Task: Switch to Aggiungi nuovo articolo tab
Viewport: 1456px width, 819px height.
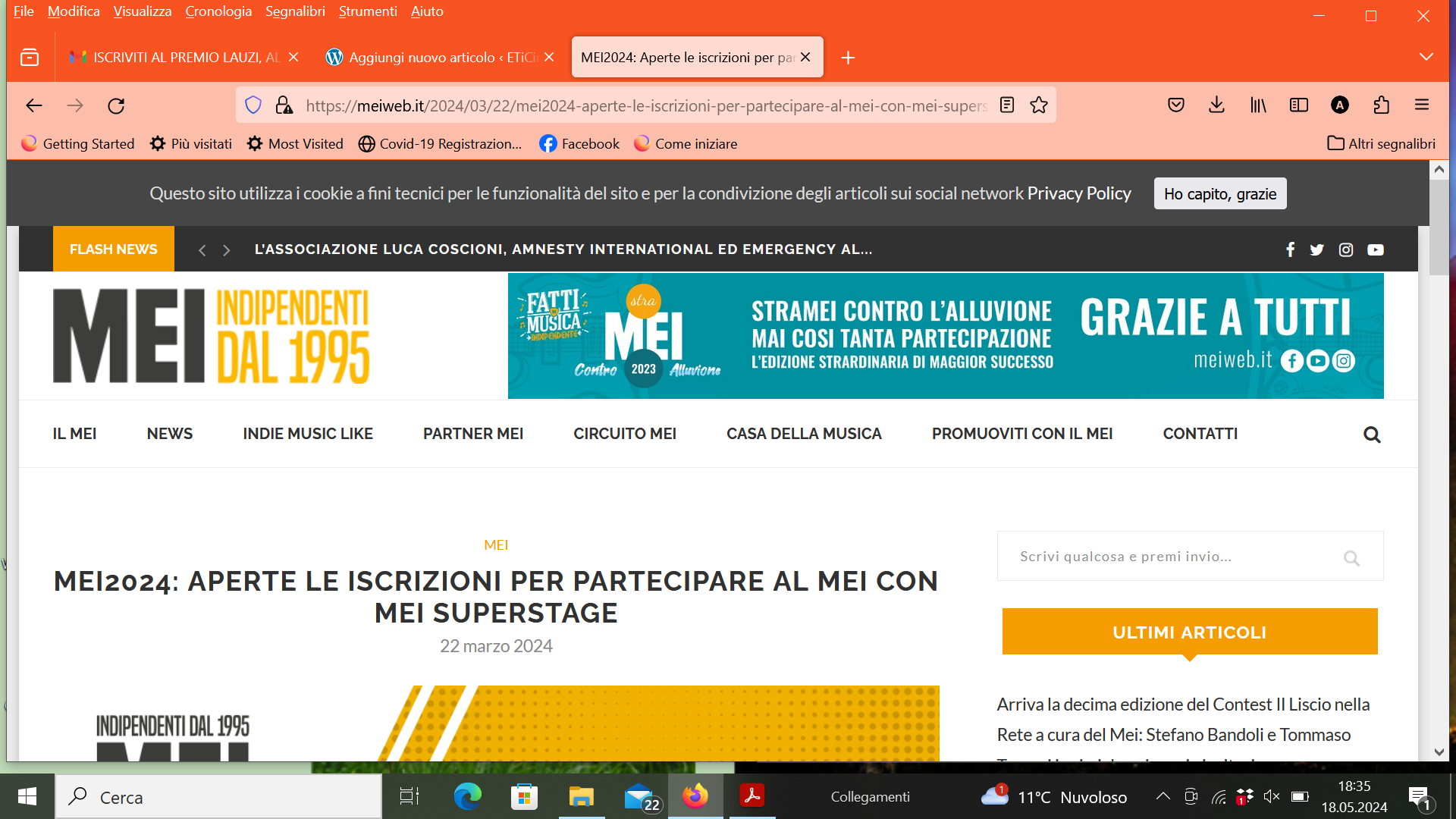Action: (440, 57)
